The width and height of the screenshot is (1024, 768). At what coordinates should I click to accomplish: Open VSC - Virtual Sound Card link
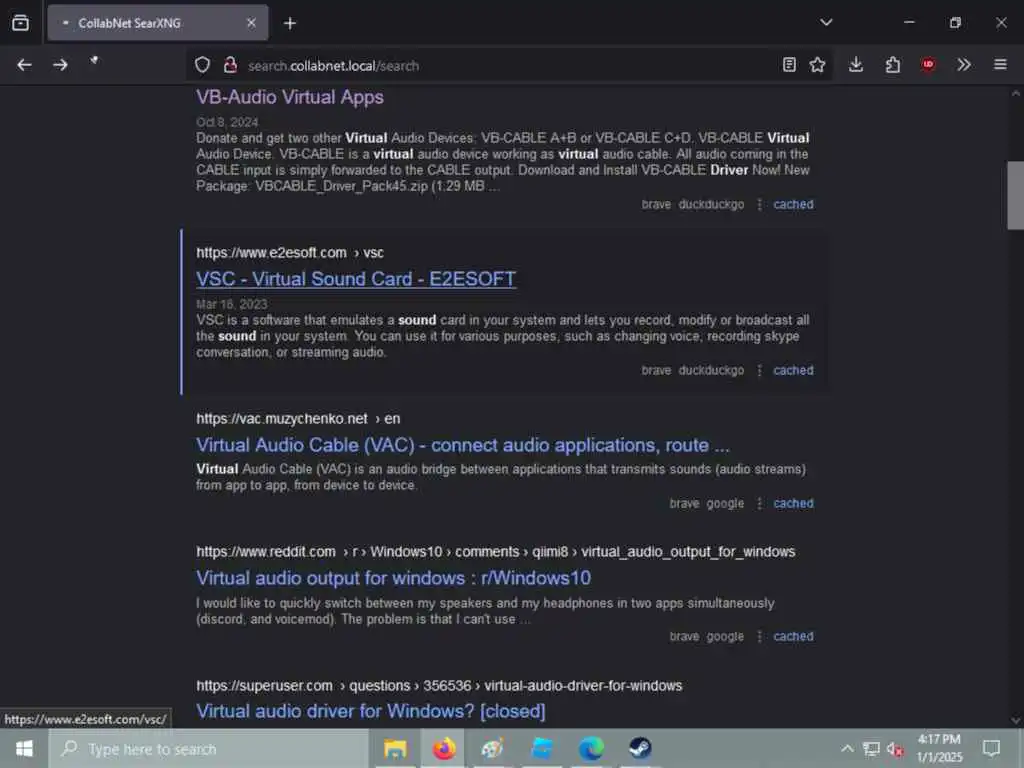pos(356,279)
